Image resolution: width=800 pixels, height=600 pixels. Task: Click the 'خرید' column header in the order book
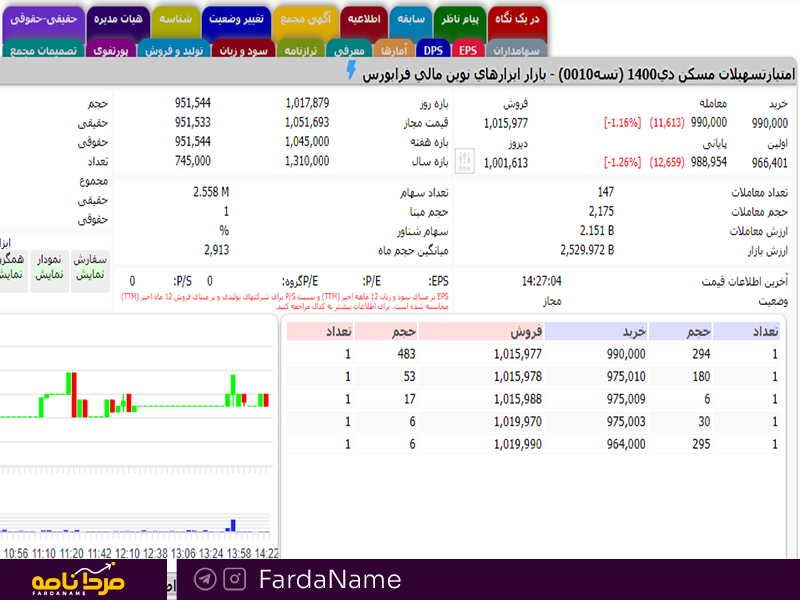[596, 332]
